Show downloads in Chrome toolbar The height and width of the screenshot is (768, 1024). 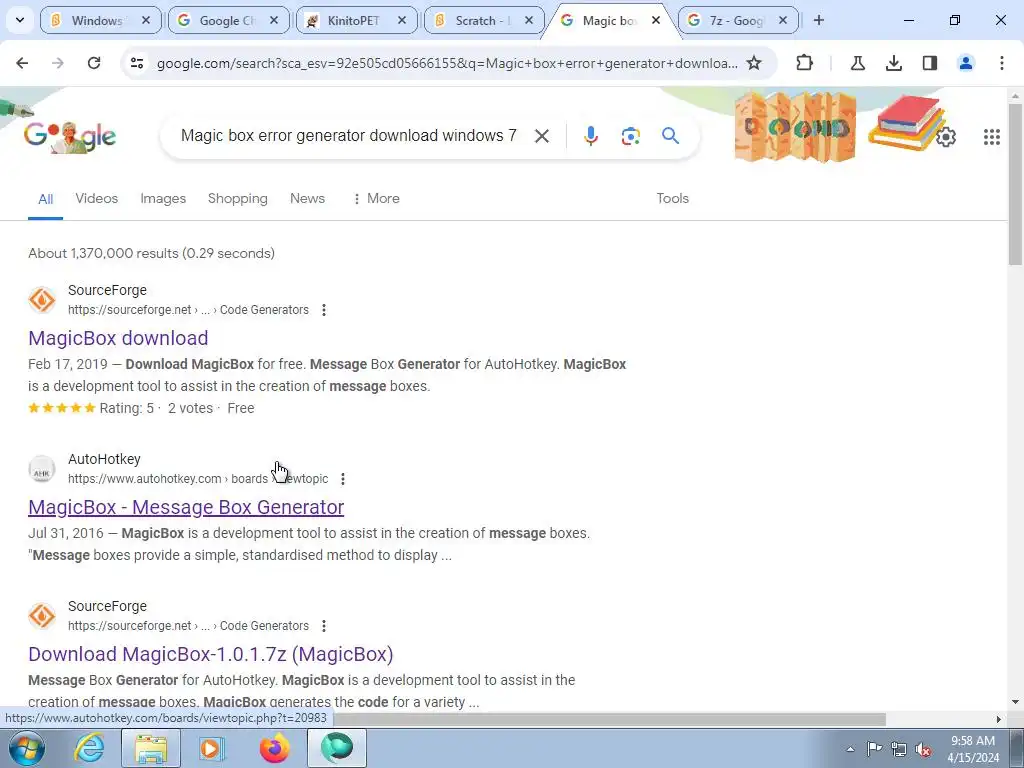point(893,63)
